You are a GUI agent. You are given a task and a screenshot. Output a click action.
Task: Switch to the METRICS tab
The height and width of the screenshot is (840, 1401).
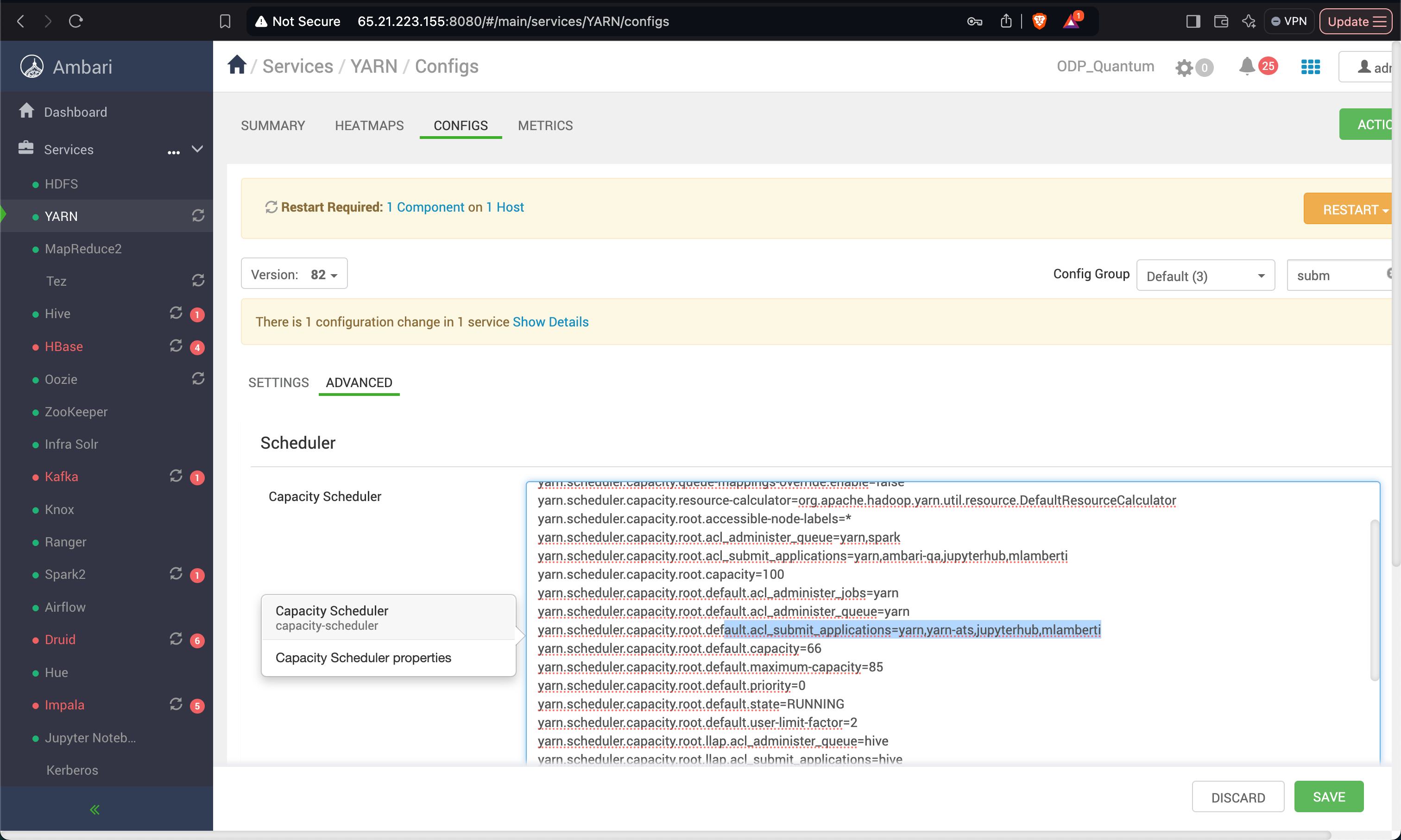pos(545,125)
